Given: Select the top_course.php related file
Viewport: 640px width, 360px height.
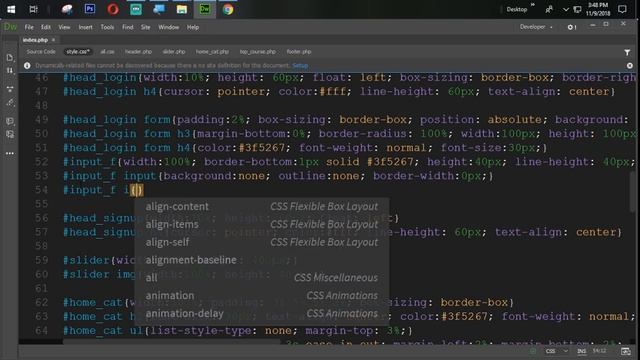Looking at the screenshot, I should (x=258, y=52).
